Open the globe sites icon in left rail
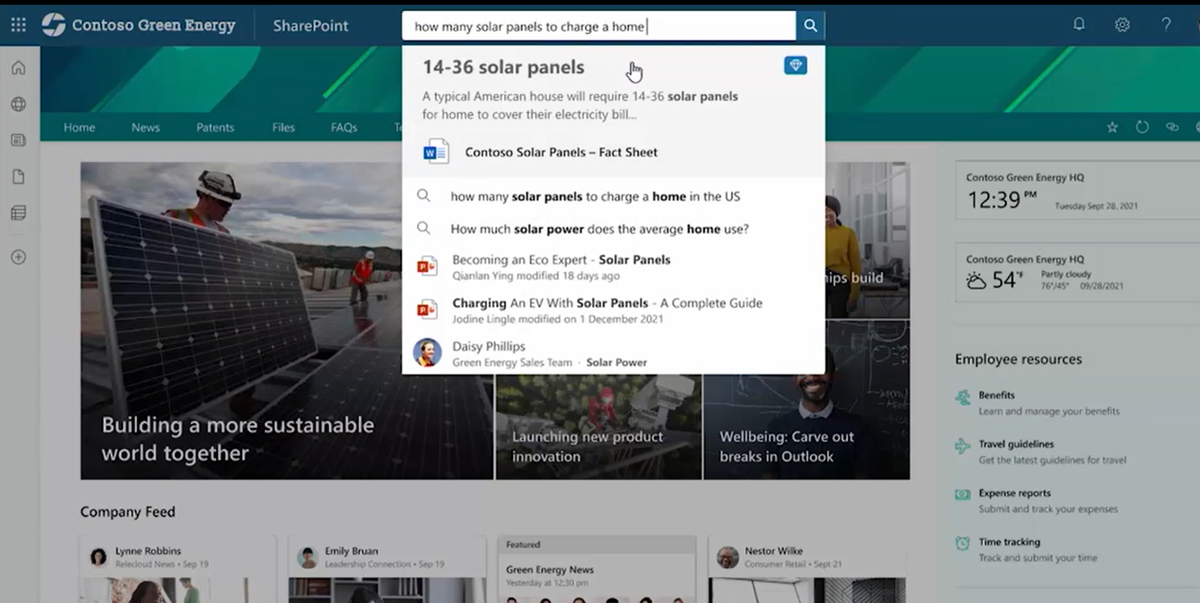 pos(18,104)
